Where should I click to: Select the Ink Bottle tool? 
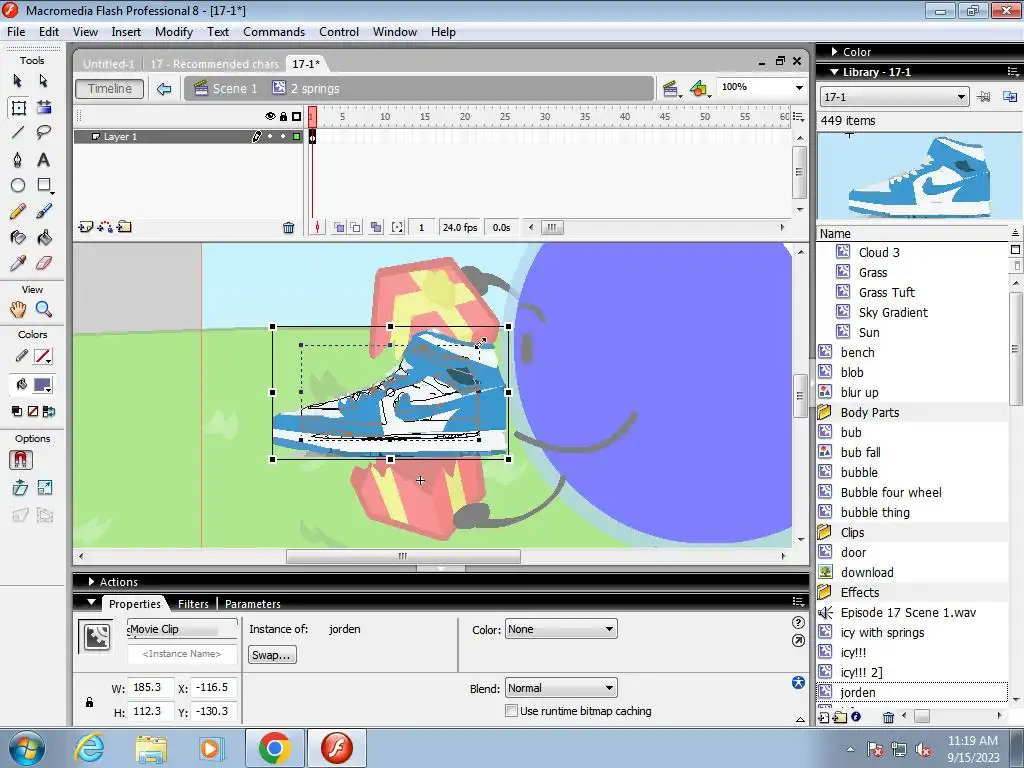18,238
